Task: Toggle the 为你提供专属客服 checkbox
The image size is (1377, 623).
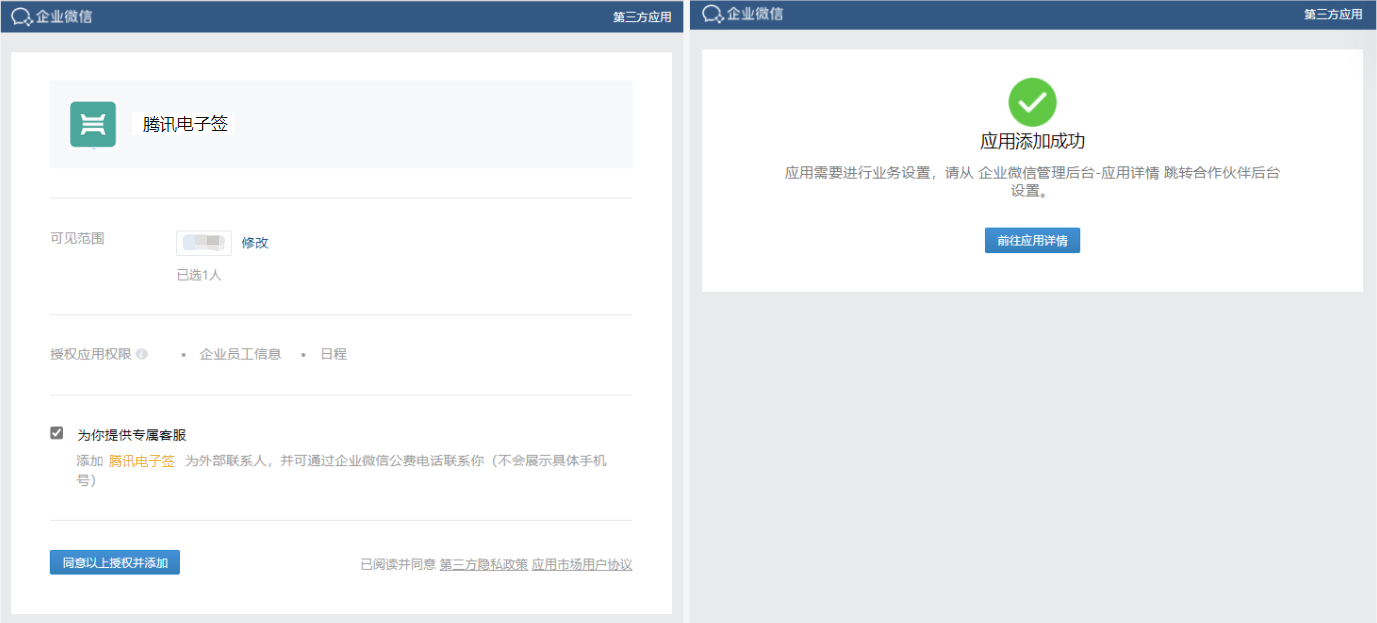Action: pyautogui.click(x=57, y=433)
